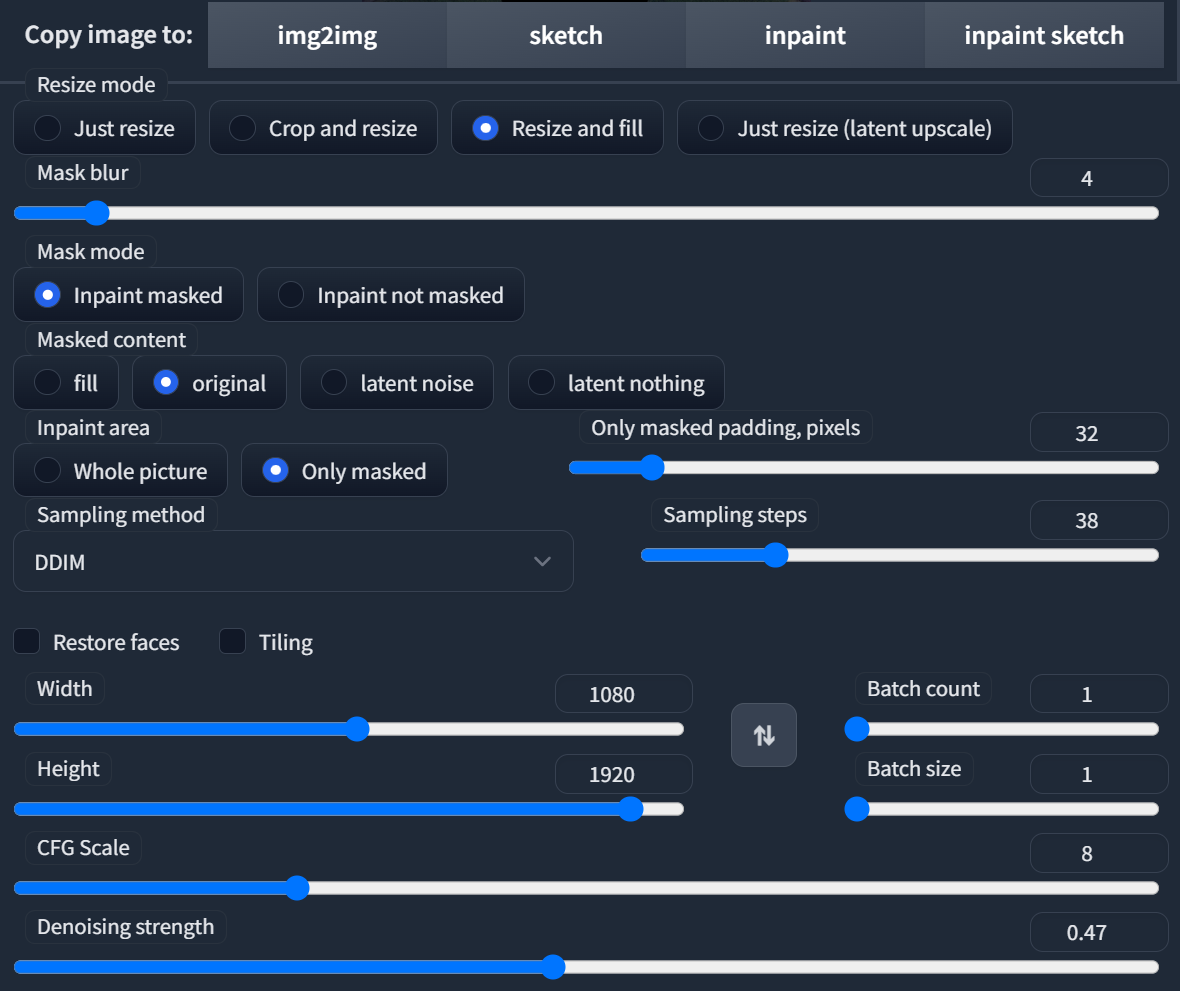This screenshot has height=991, width=1180.
Task: Select Just resize (latent upscale) option
Action: 844,128
